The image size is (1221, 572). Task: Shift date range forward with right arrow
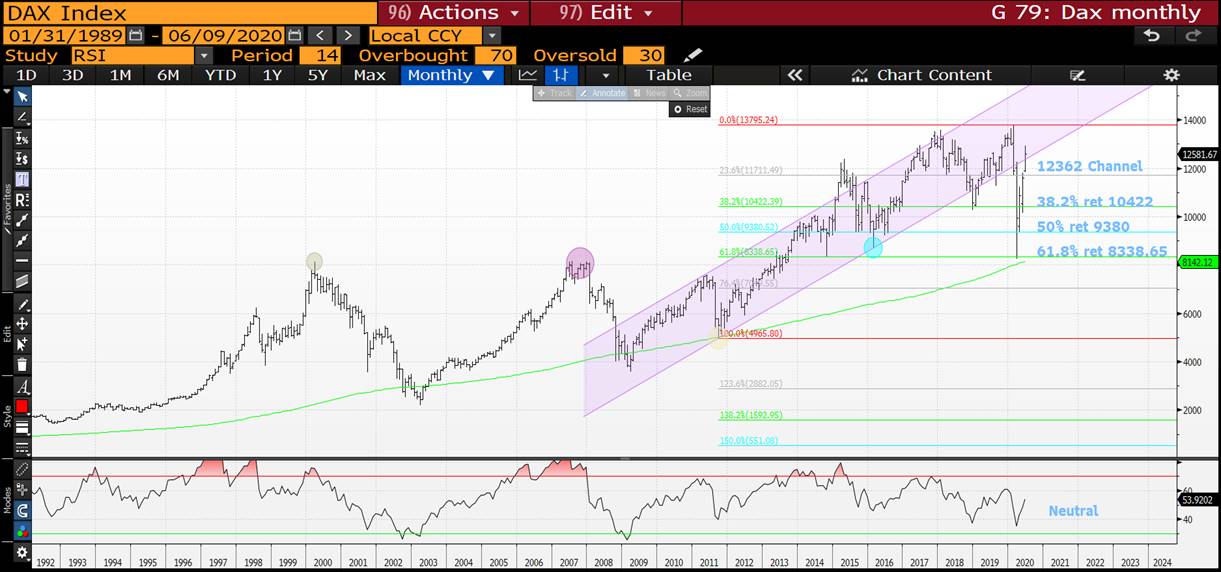point(348,35)
